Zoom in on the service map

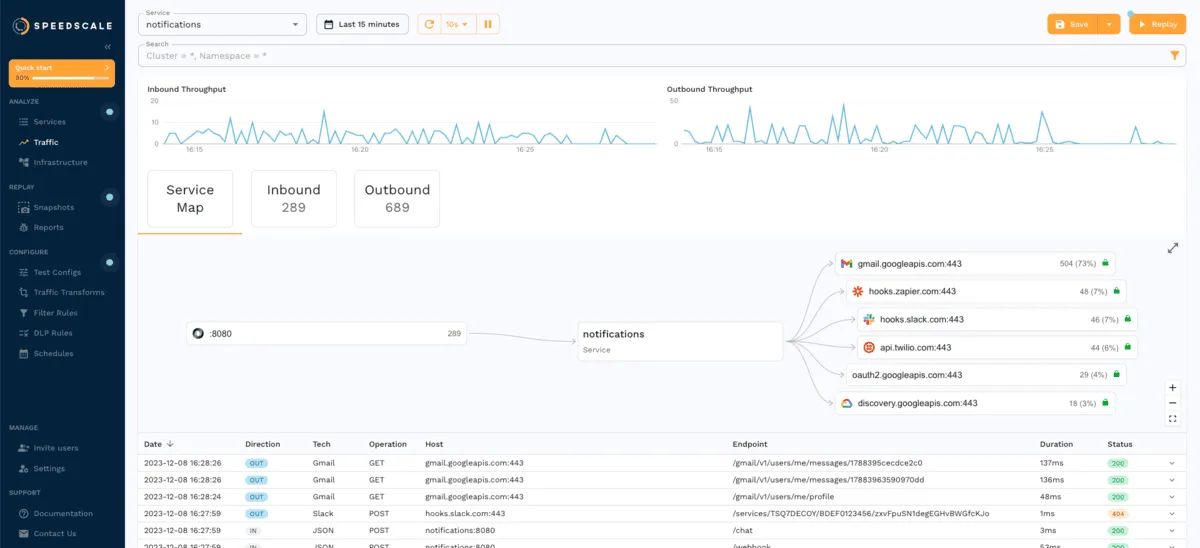point(1173,387)
